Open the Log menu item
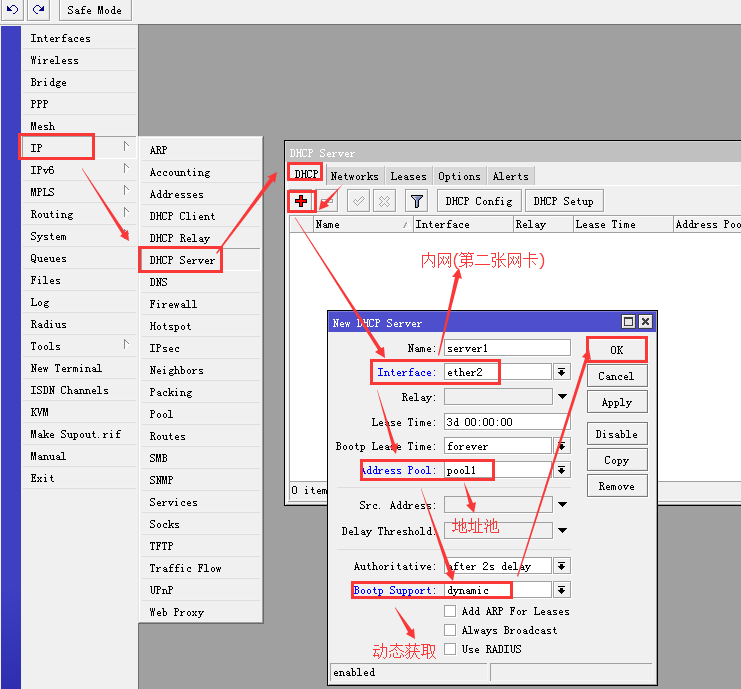741x689 pixels. [x=79, y=302]
